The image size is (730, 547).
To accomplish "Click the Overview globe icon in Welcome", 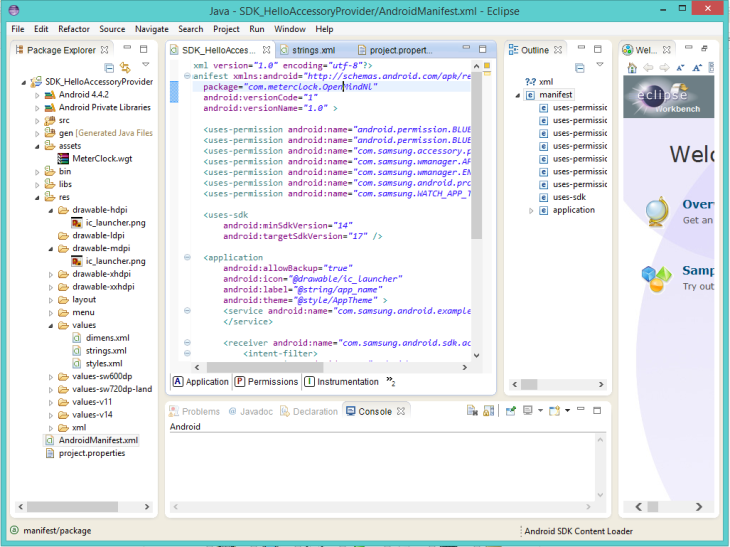I will [x=656, y=212].
